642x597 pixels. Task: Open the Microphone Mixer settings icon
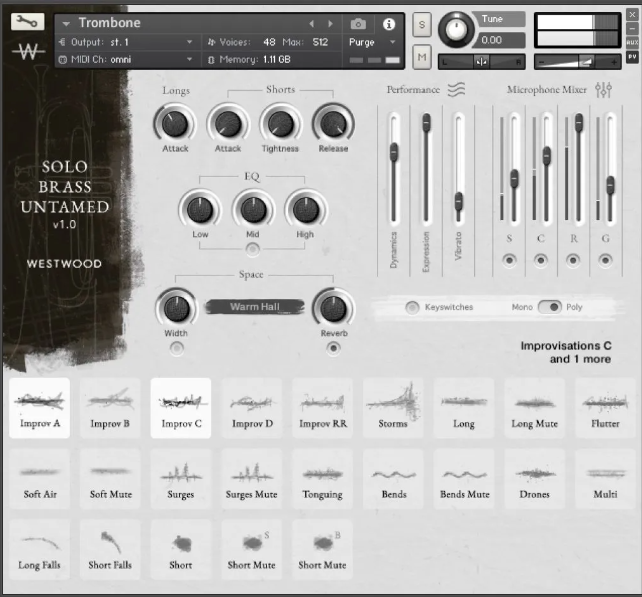coord(603,90)
